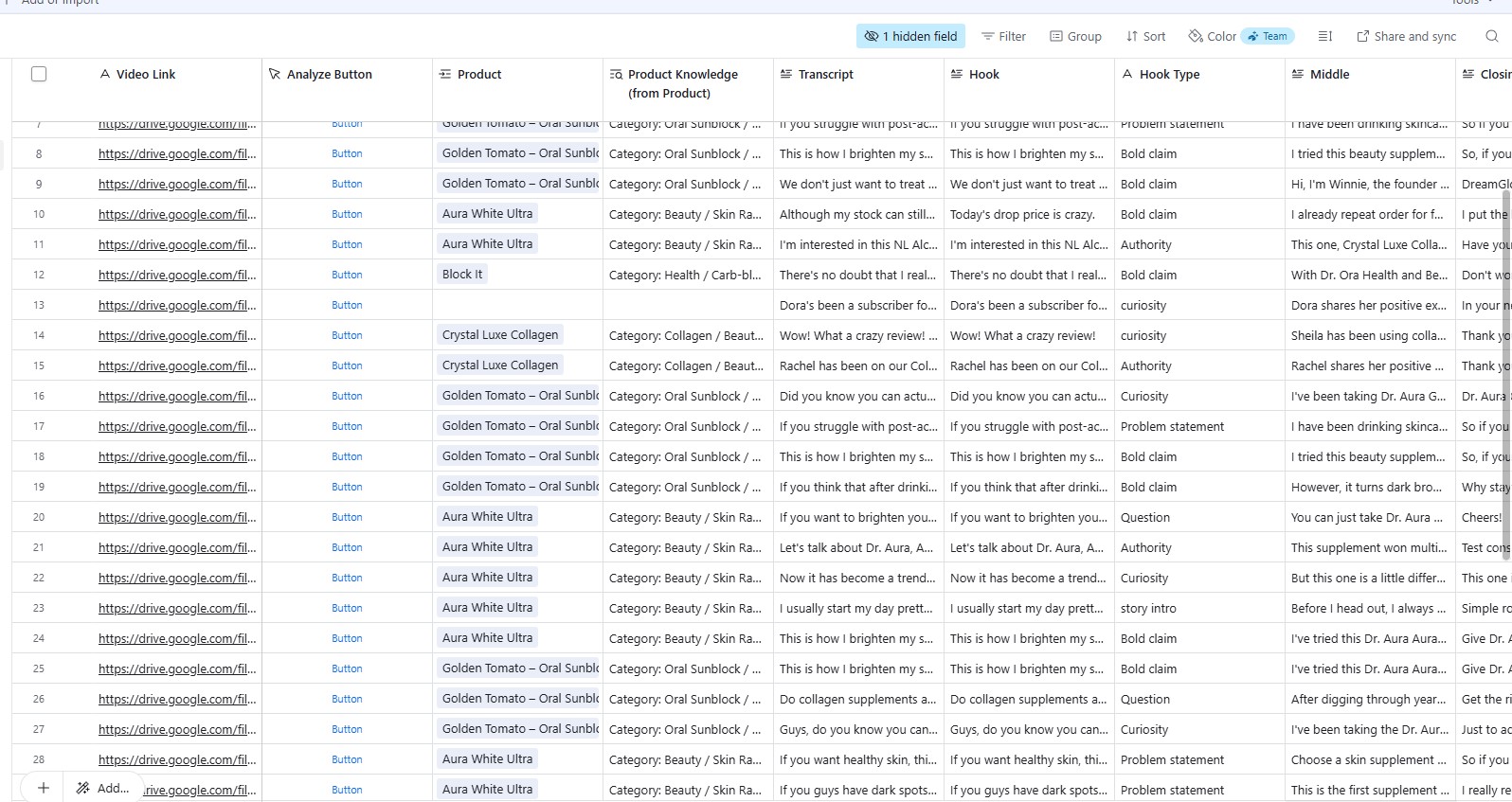The height and width of the screenshot is (802, 1512).
Task: Select 'Before I head out, I always ...' cell
Action: pos(1370,608)
